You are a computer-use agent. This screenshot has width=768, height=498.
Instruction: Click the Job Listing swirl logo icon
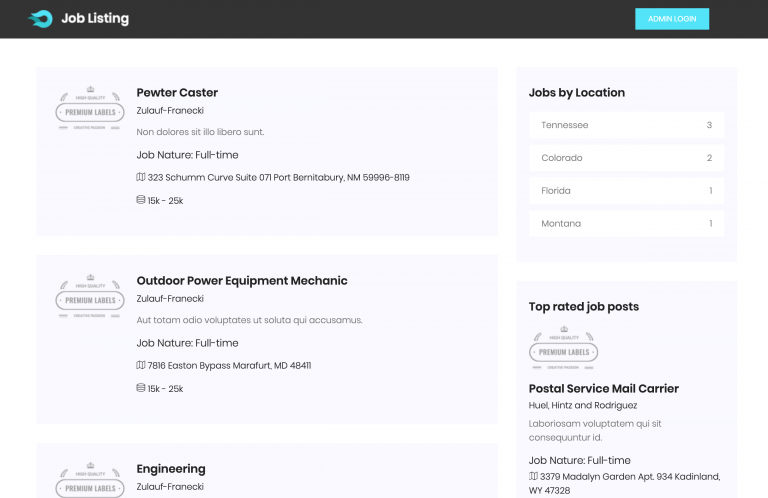coord(40,19)
